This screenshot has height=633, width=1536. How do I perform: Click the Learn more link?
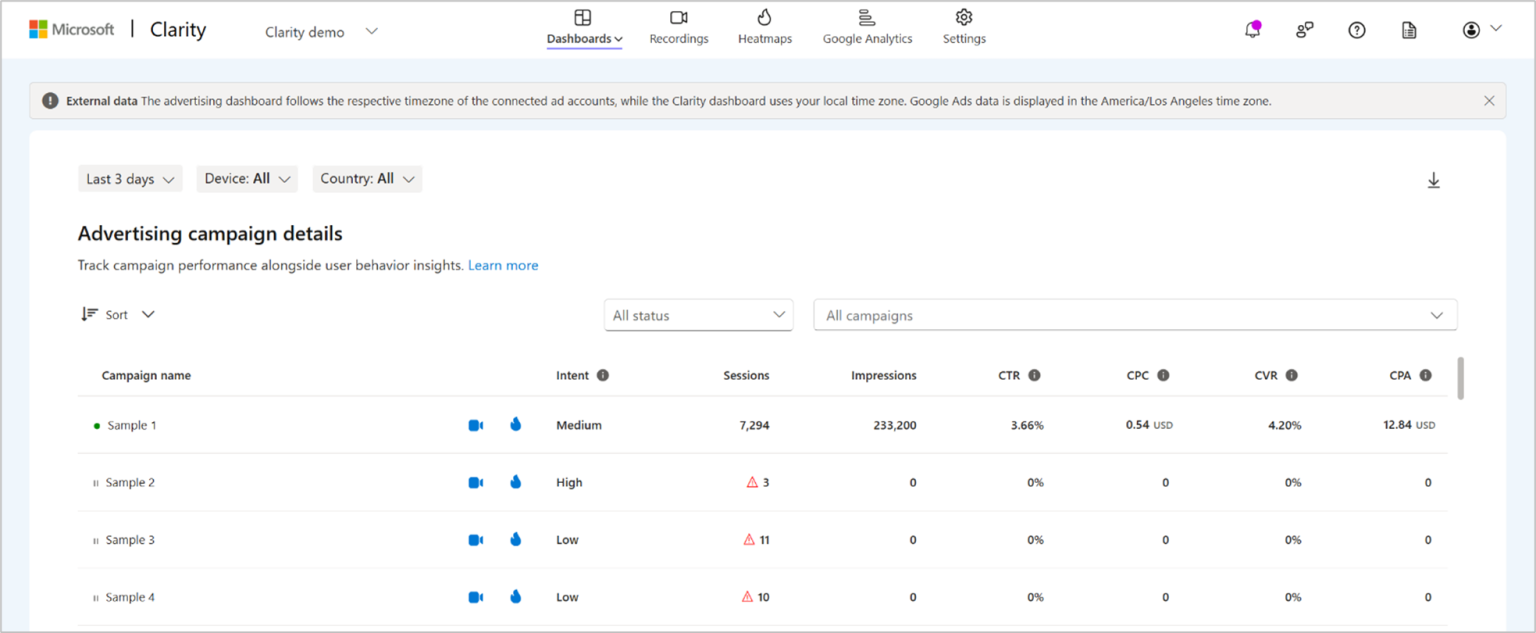[503, 265]
